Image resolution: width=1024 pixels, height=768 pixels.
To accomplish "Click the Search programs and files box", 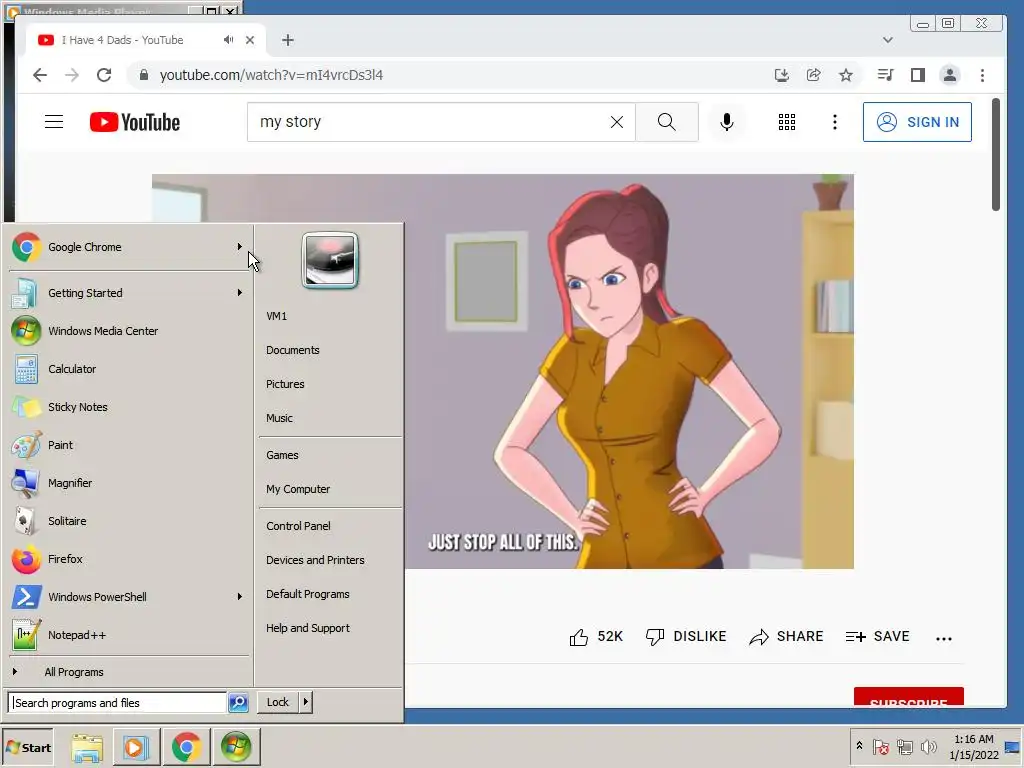I will point(118,703).
